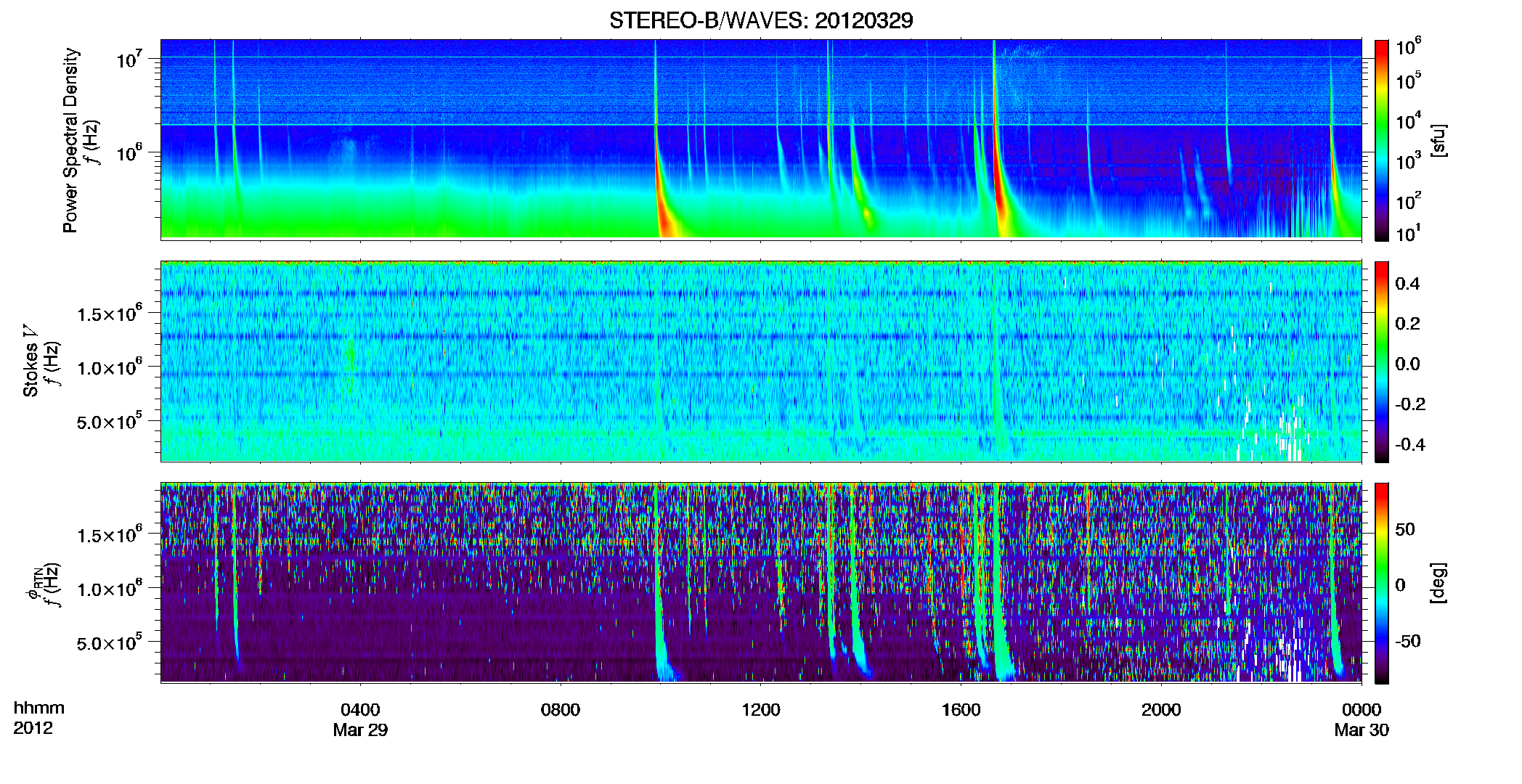Click the "50" value on the degrees color bar
The height and width of the screenshot is (784, 1522).
point(1405,529)
